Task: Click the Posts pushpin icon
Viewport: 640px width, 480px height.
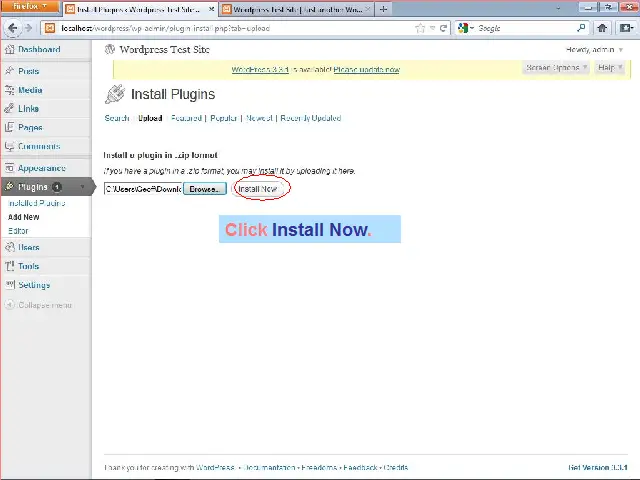Action: click(9, 71)
